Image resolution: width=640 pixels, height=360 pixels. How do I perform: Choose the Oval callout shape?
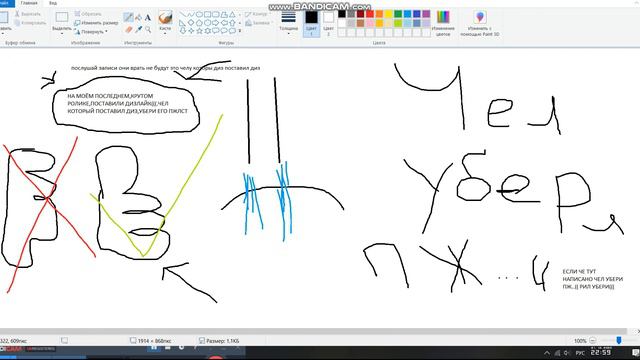tap(224, 31)
